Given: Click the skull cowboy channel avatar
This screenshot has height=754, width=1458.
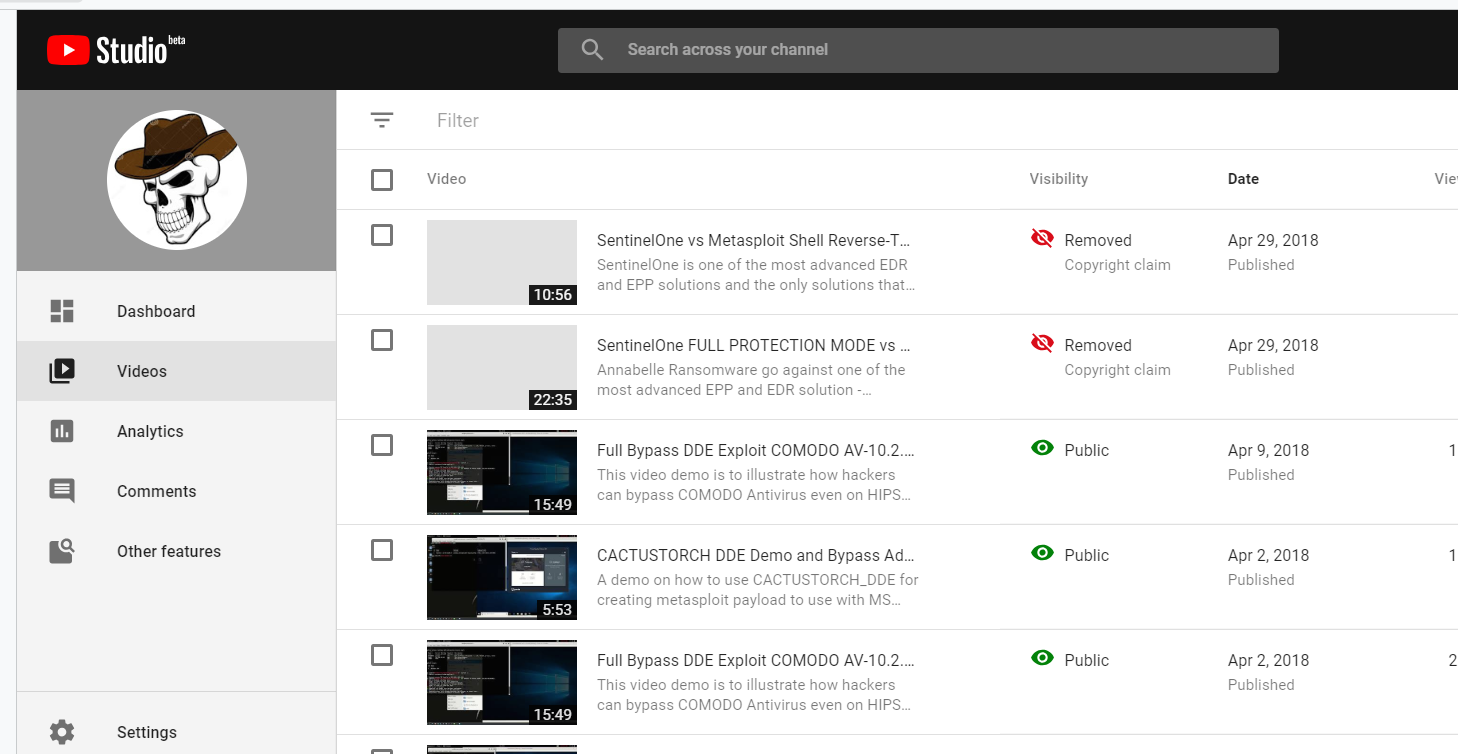Looking at the screenshot, I should (x=177, y=180).
